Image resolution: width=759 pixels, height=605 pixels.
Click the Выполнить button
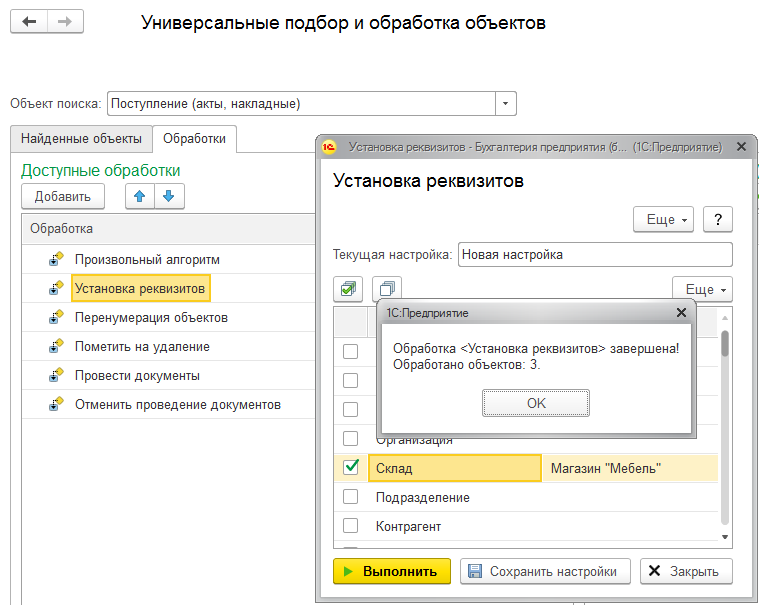point(391,571)
